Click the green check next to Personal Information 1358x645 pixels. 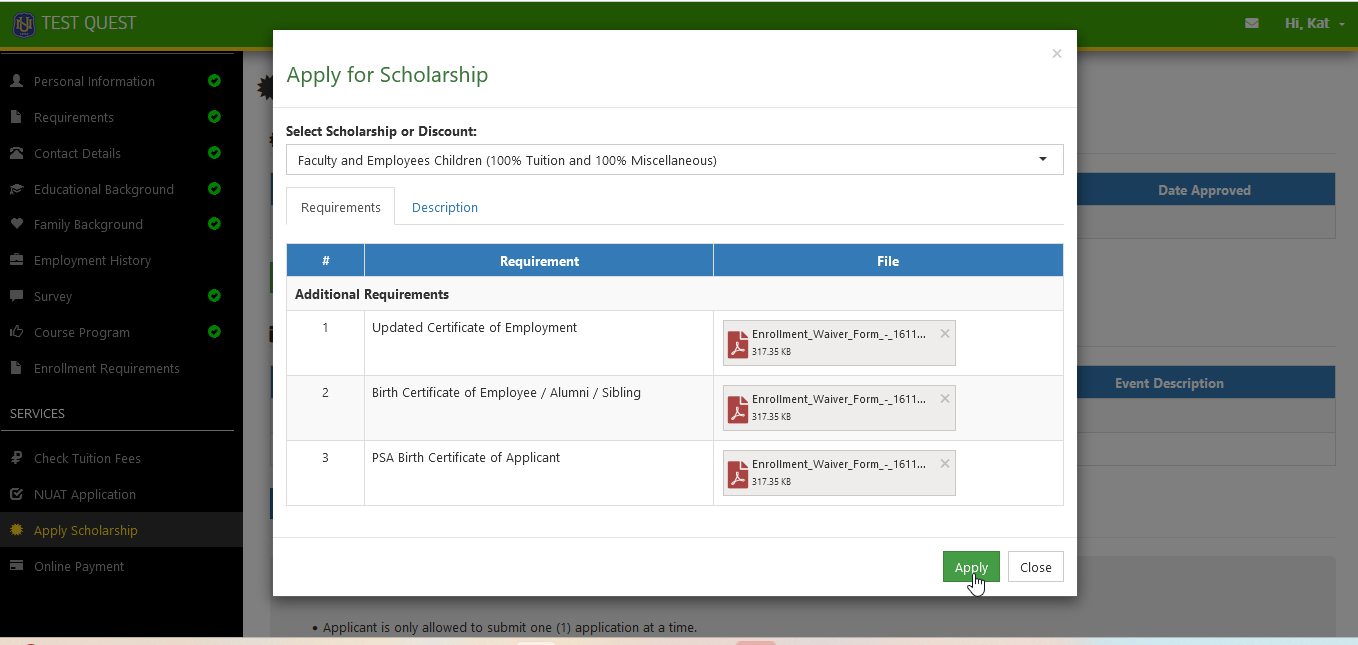214,81
